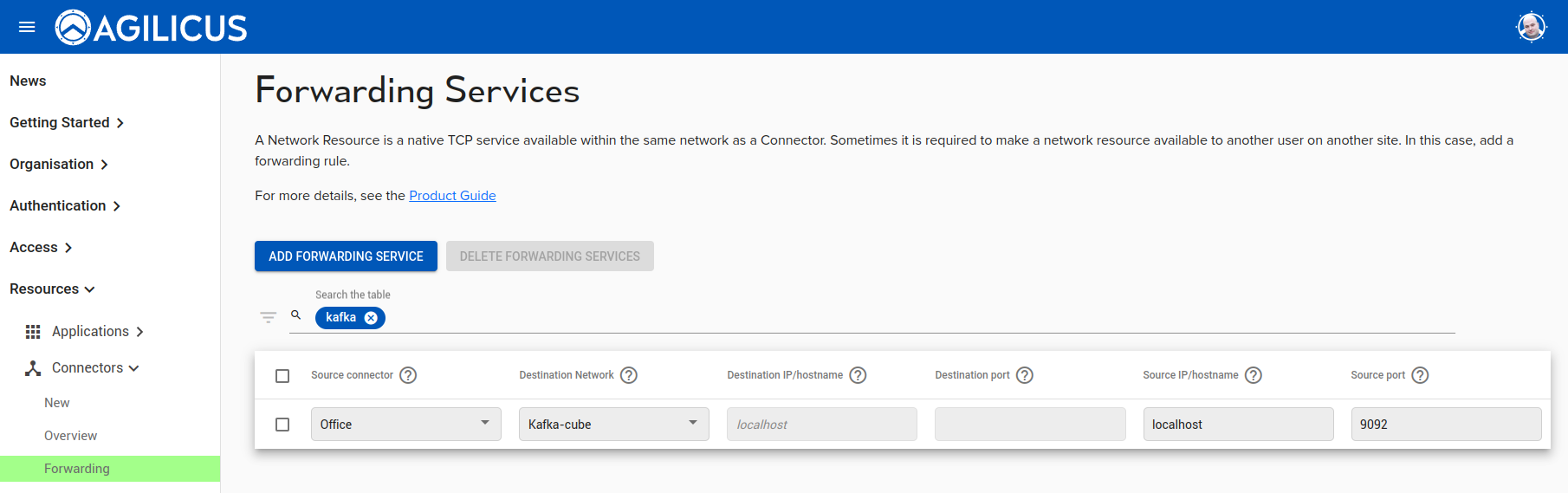Show help for Source port column

pyautogui.click(x=1420, y=375)
